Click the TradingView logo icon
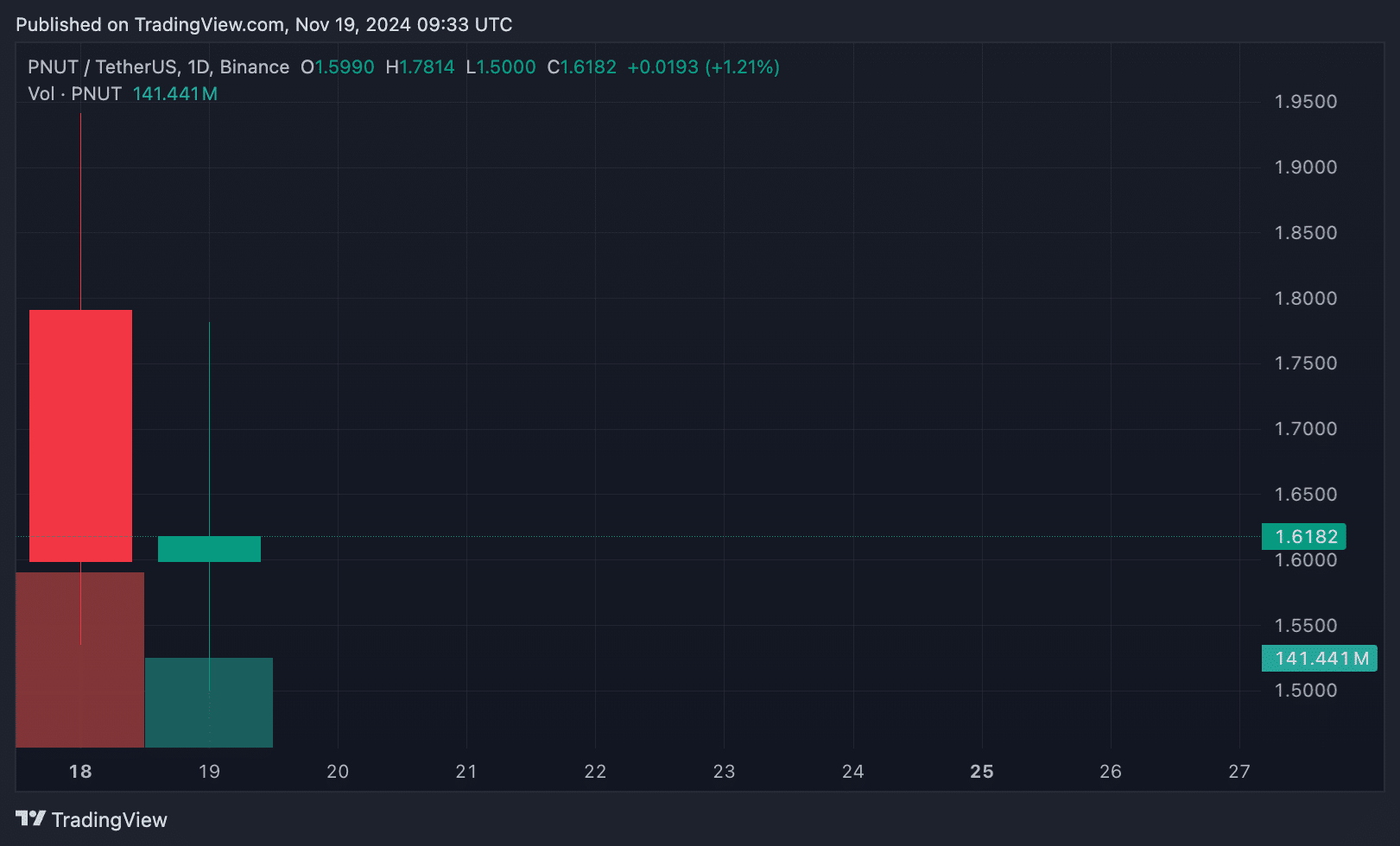This screenshot has width=1400, height=846. (x=30, y=818)
